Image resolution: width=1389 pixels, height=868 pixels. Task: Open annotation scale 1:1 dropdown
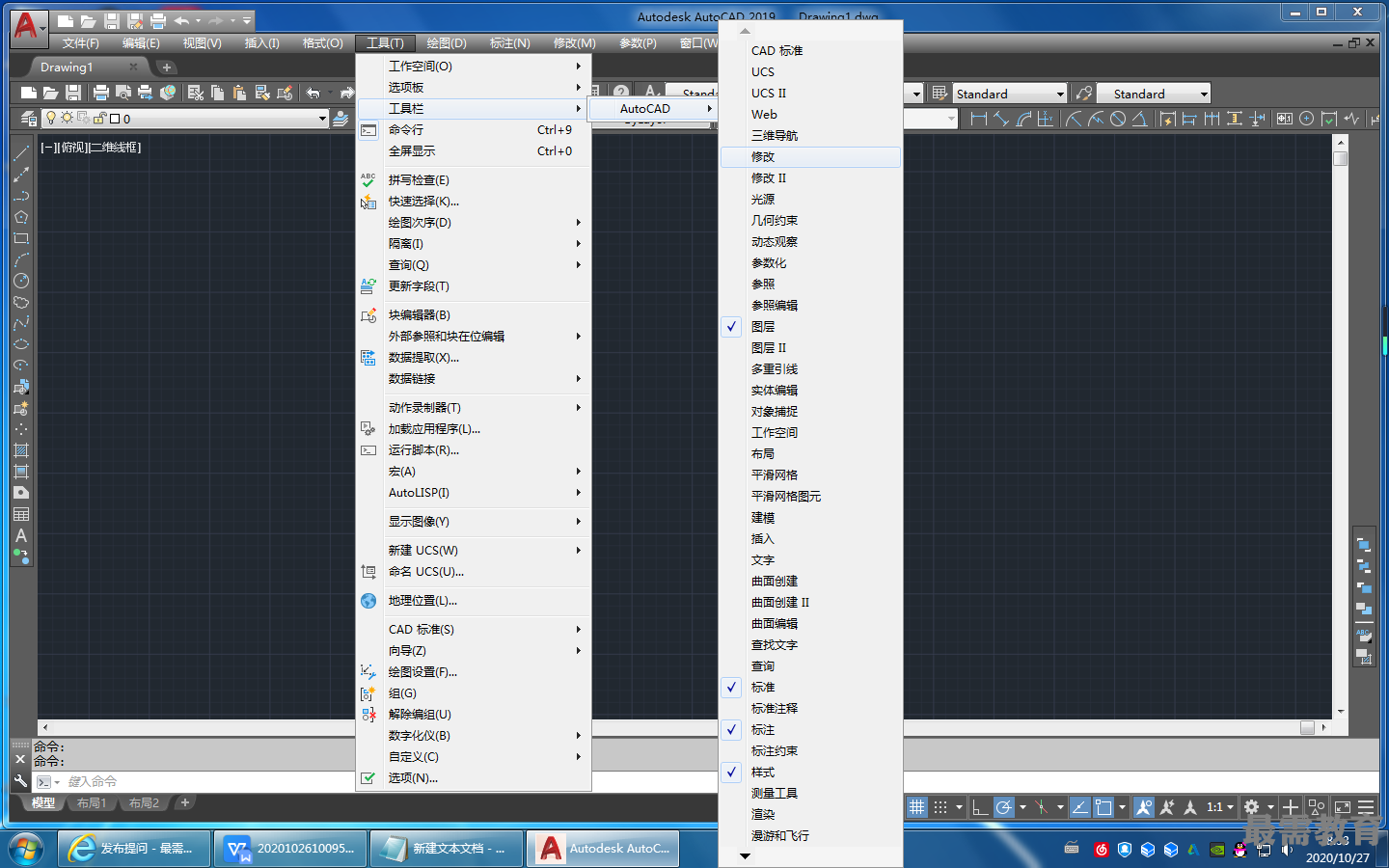point(1220,806)
